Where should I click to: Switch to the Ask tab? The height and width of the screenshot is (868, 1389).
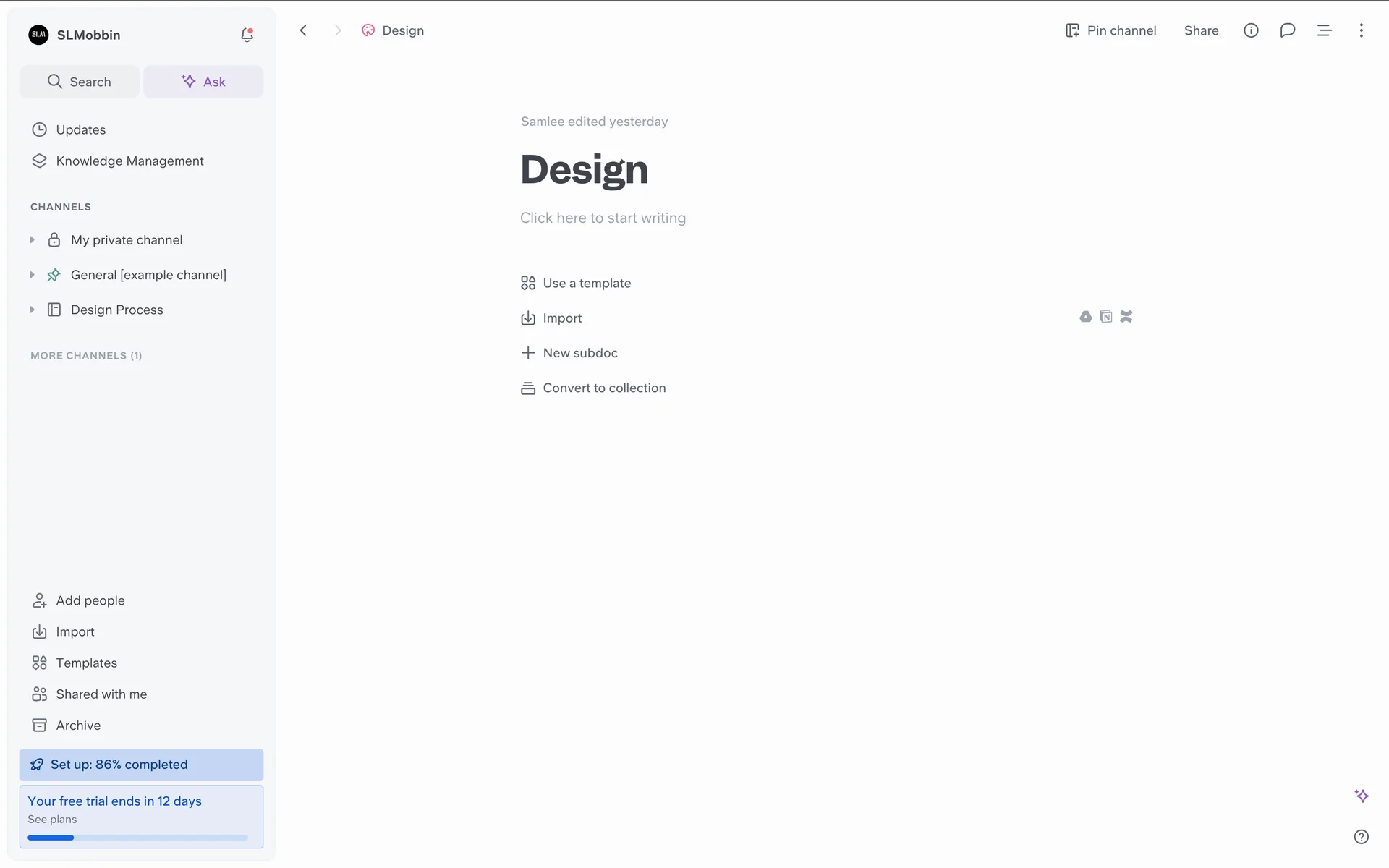click(x=203, y=82)
